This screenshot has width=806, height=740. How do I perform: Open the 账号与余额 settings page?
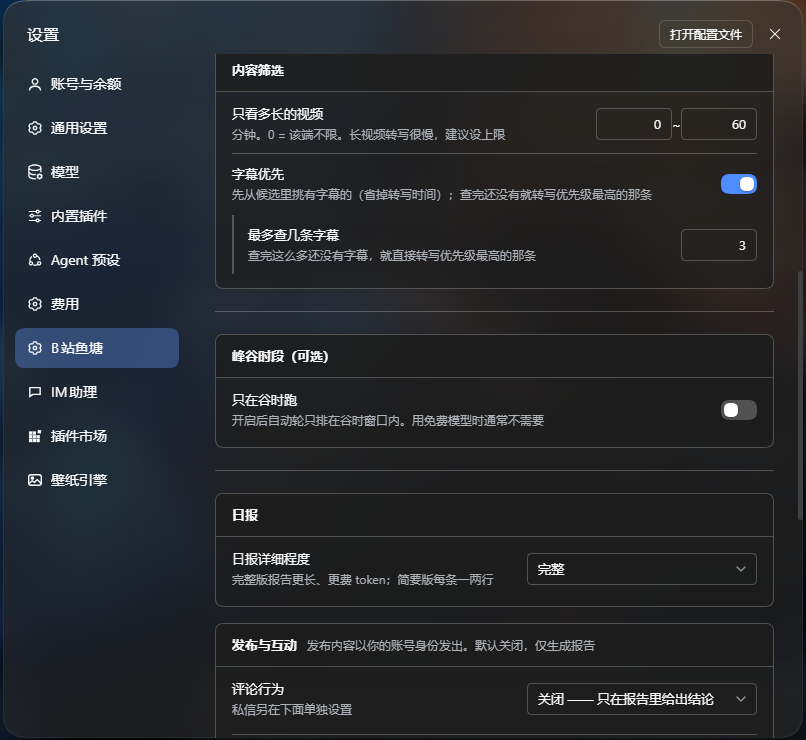97,84
